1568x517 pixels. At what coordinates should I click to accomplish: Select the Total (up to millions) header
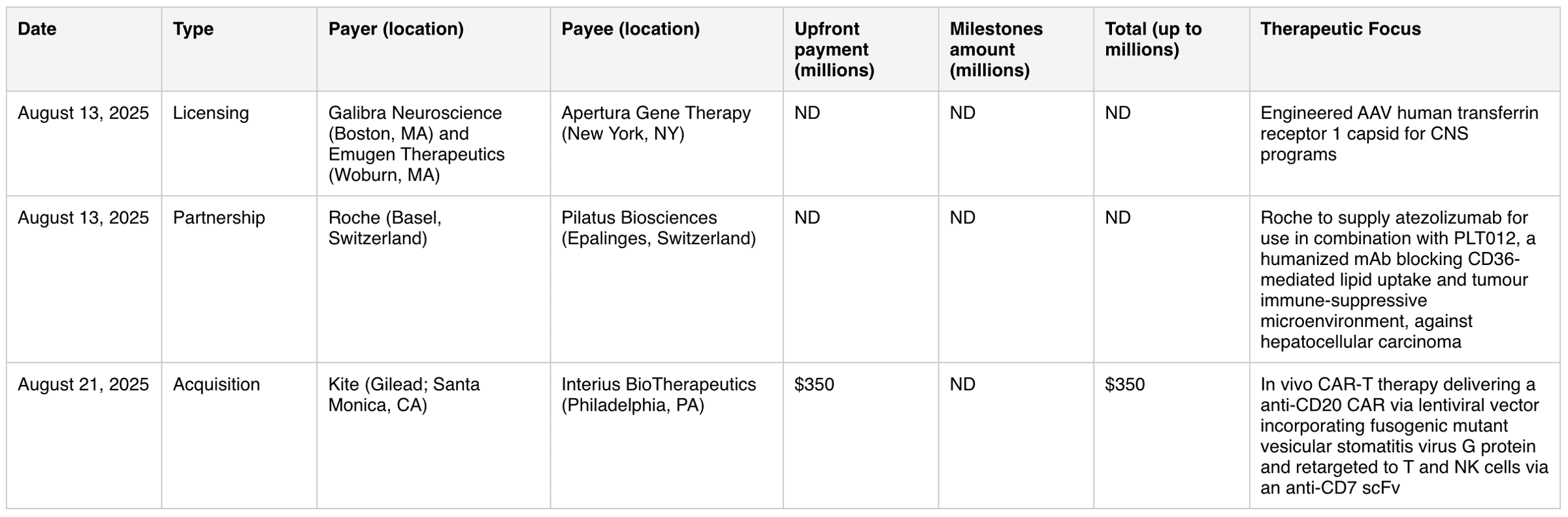point(1153,39)
